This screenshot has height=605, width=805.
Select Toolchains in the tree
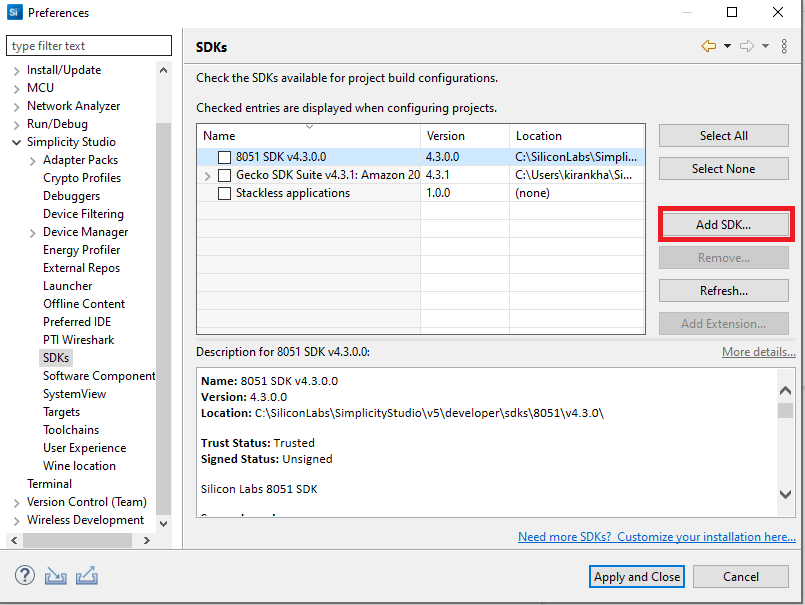pyautogui.click(x=71, y=430)
